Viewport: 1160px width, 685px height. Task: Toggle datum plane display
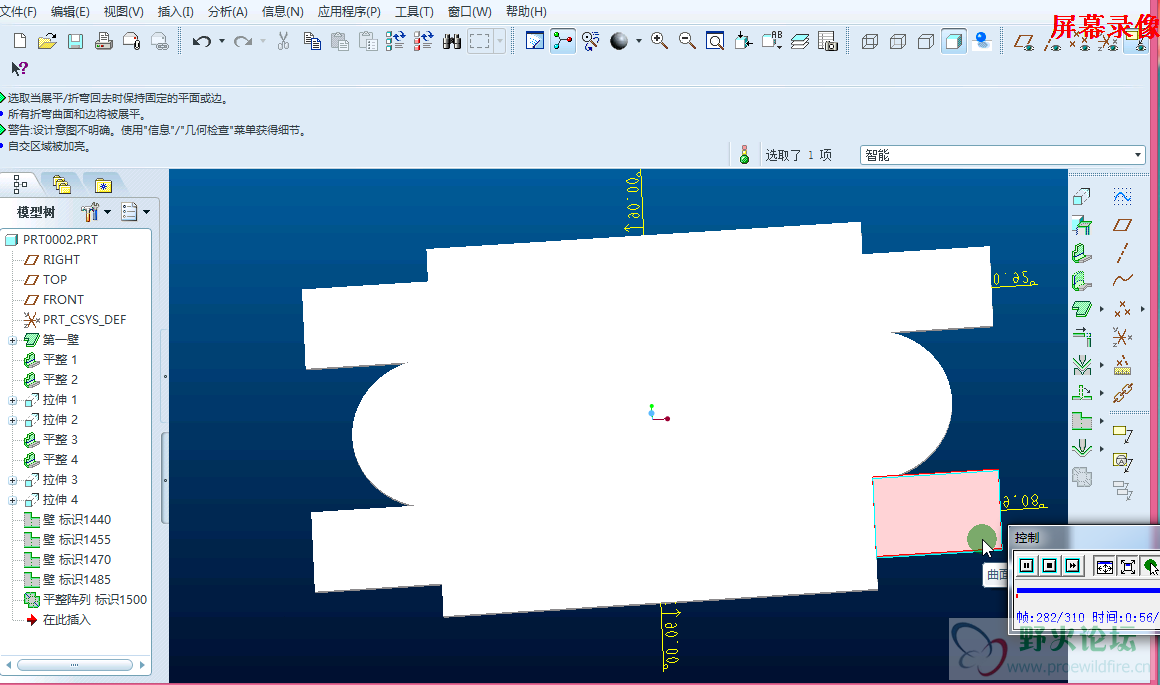[x=1024, y=42]
